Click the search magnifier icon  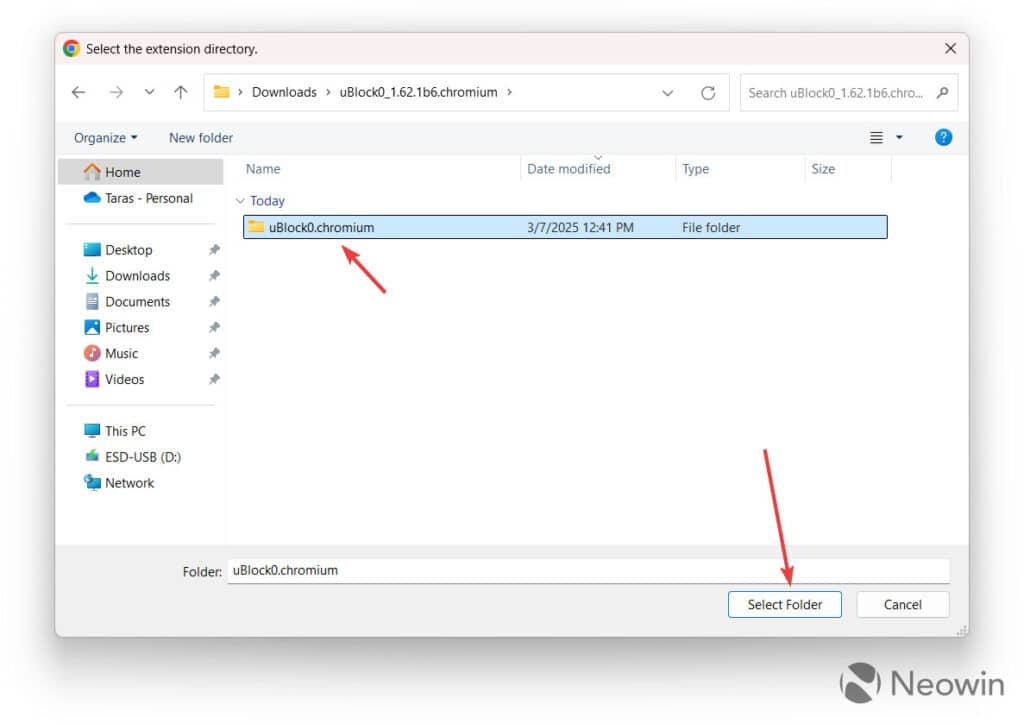click(x=942, y=93)
